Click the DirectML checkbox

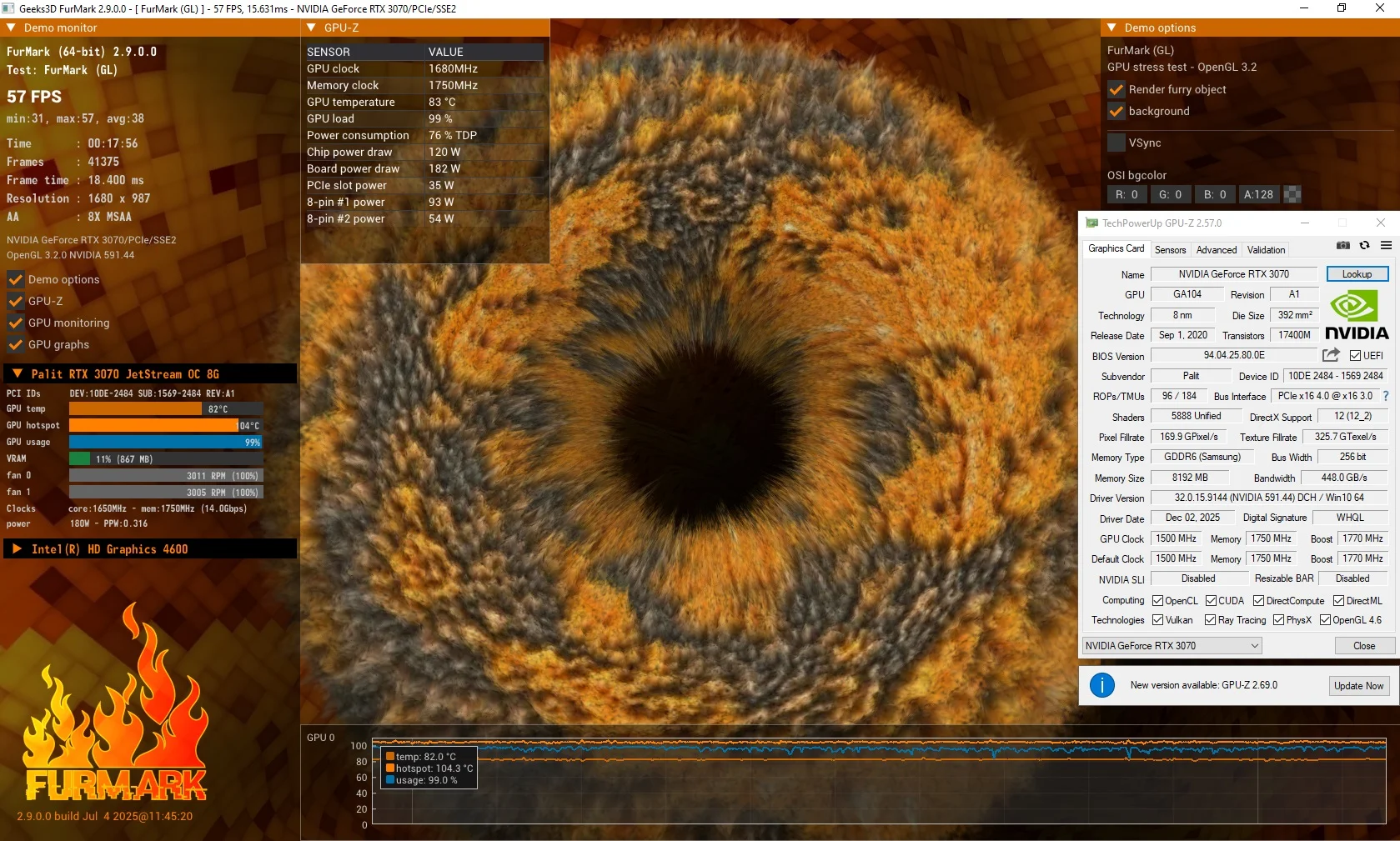coord(1338,601)
